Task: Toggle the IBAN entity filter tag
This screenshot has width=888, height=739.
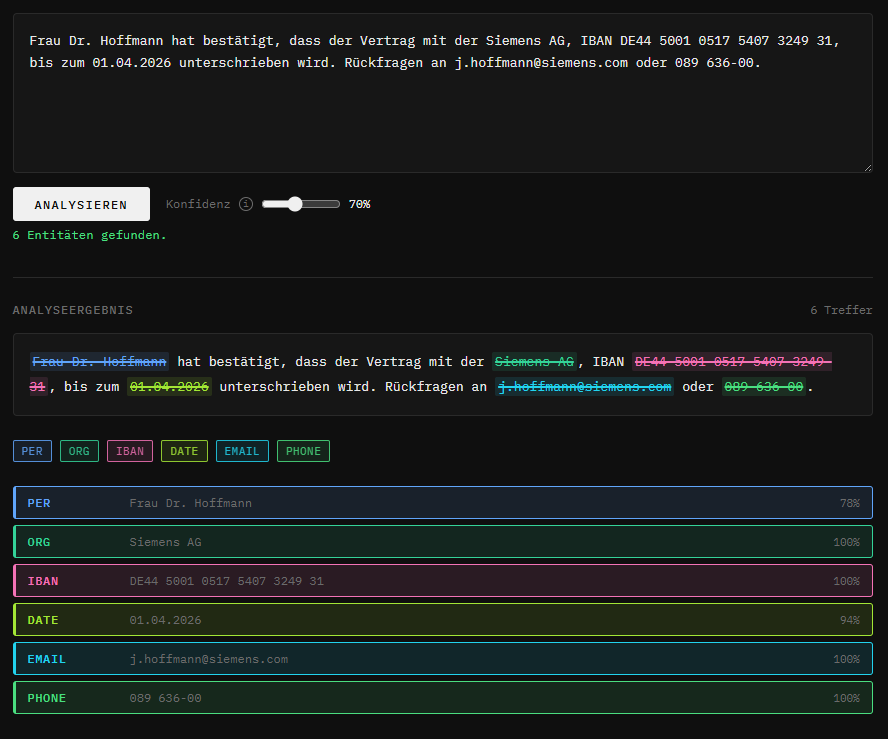Action: click(x=130, y=451)
